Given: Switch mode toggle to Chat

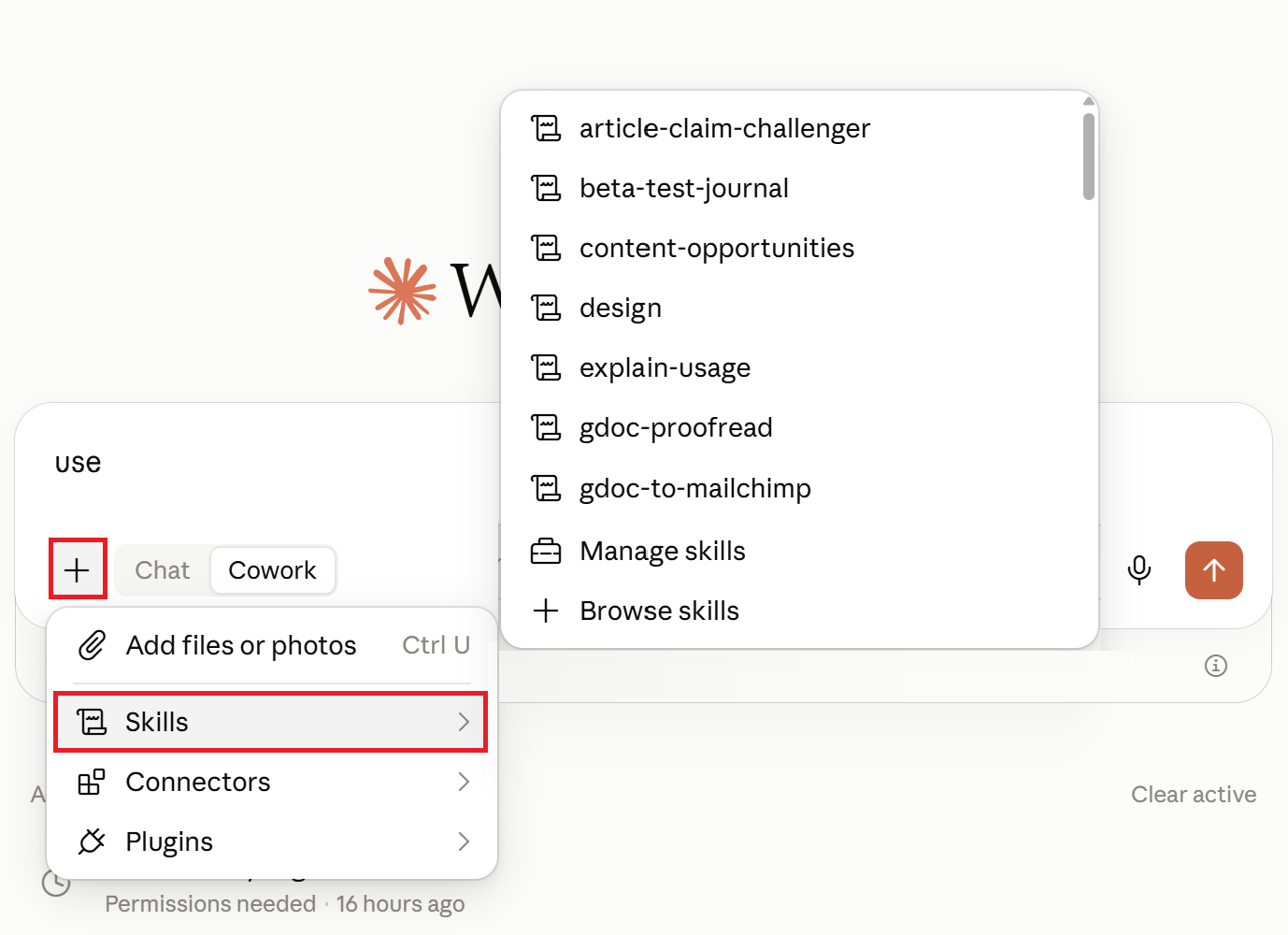Looking at the screenshot, I should coord(163,570).
